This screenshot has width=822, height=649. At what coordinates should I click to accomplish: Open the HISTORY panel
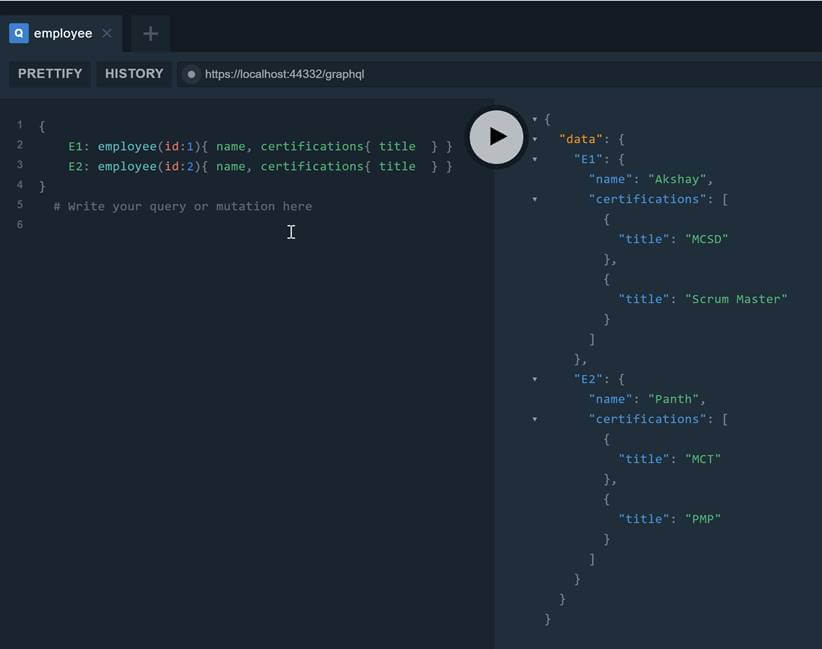coord(133,73)
